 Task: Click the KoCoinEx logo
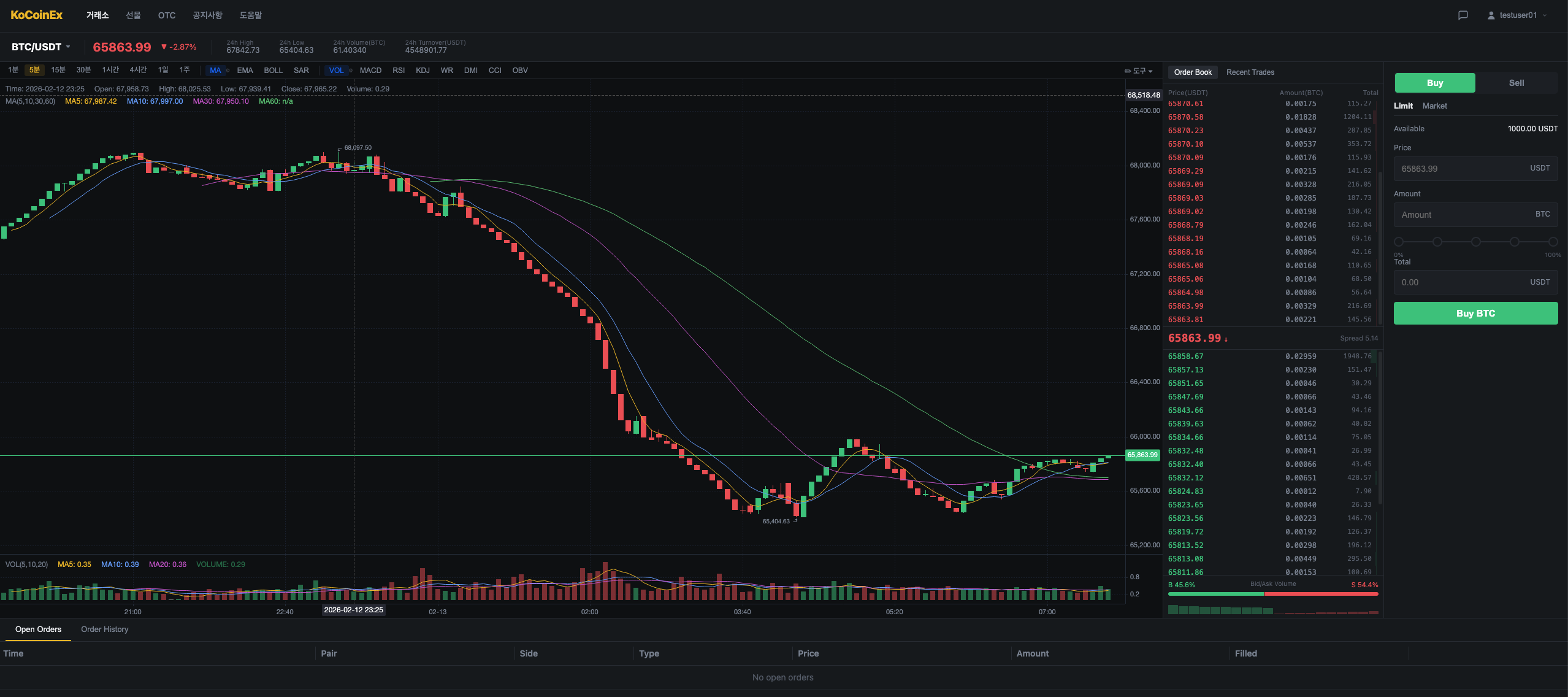37,15
